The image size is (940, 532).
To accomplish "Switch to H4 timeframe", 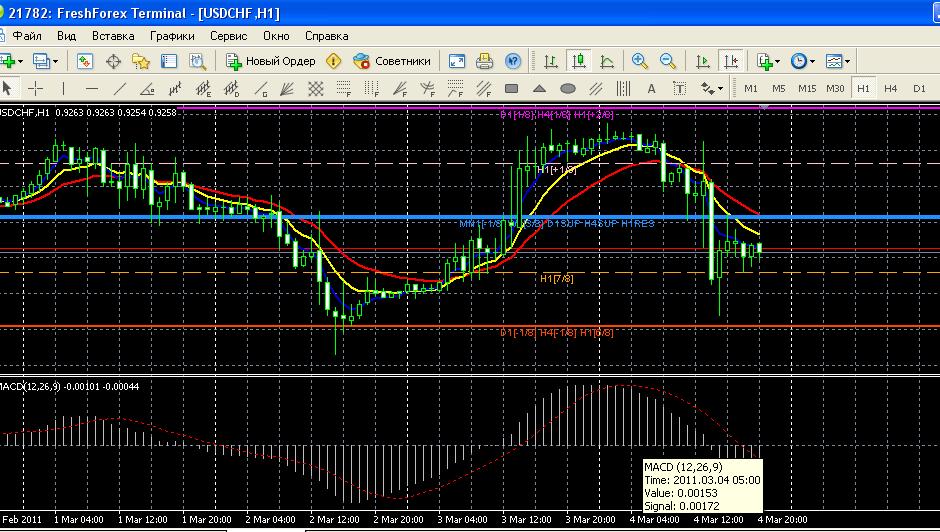I will pyautogui.click(x=890, y=88).
